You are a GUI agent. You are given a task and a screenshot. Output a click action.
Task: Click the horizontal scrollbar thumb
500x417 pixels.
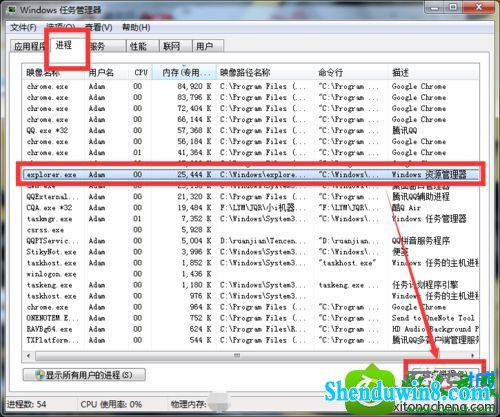coord(237,356)
